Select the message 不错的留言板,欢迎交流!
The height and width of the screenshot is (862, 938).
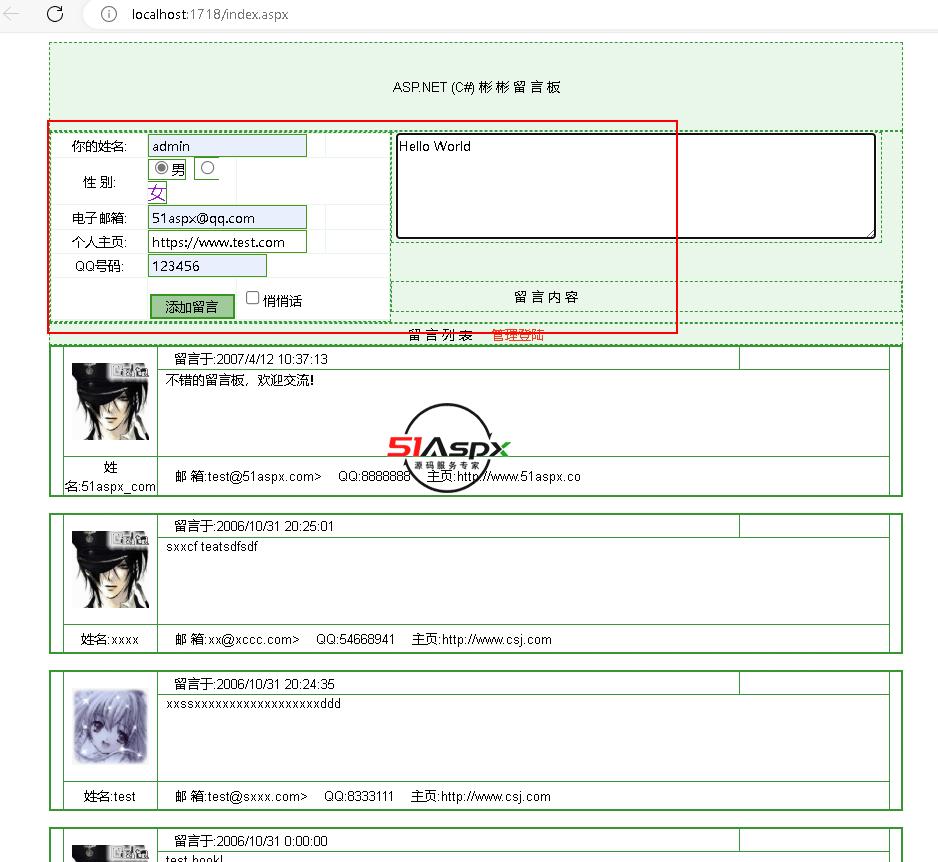[x=239, y=380]
